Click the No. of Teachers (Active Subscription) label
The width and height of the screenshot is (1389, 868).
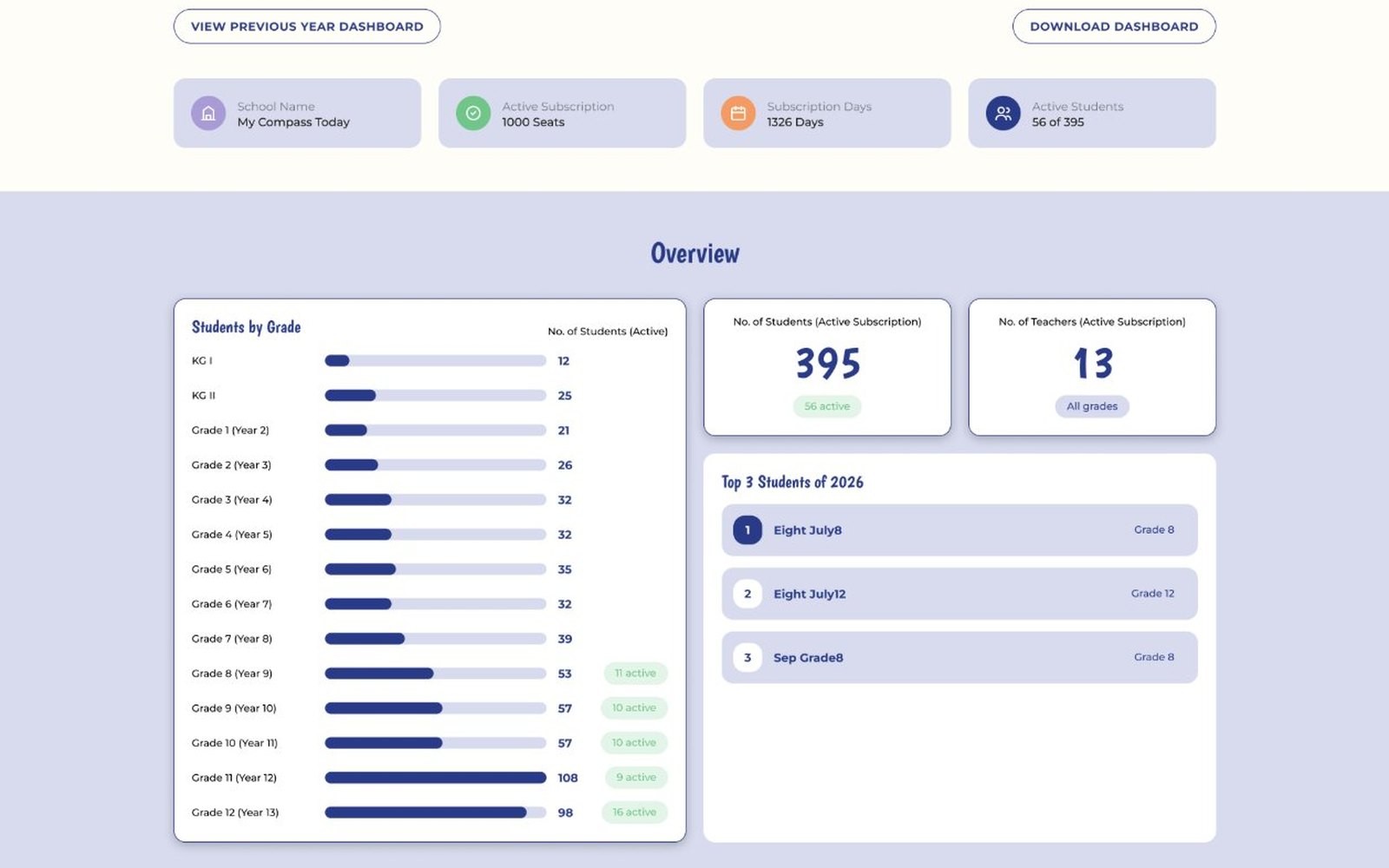click(x=1092, y=322)
